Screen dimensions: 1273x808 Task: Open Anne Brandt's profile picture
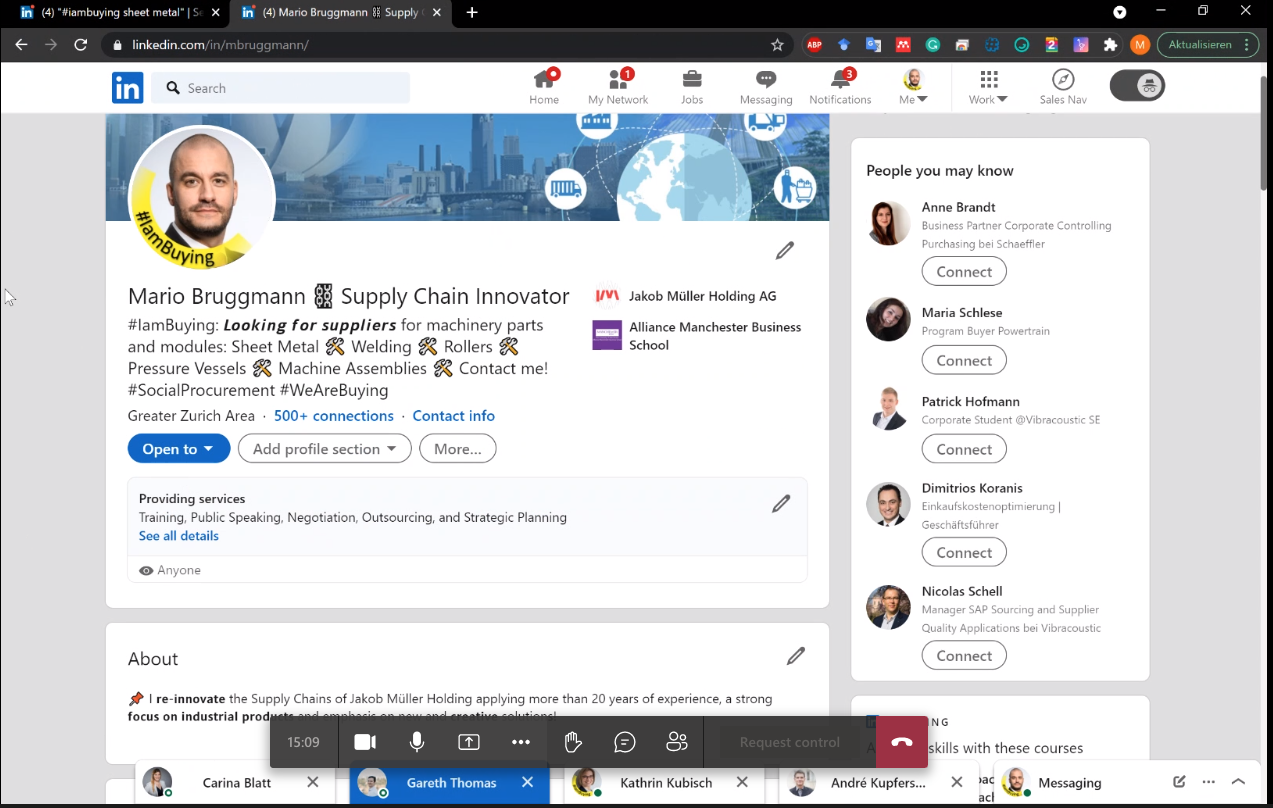[x=888, y=222]
